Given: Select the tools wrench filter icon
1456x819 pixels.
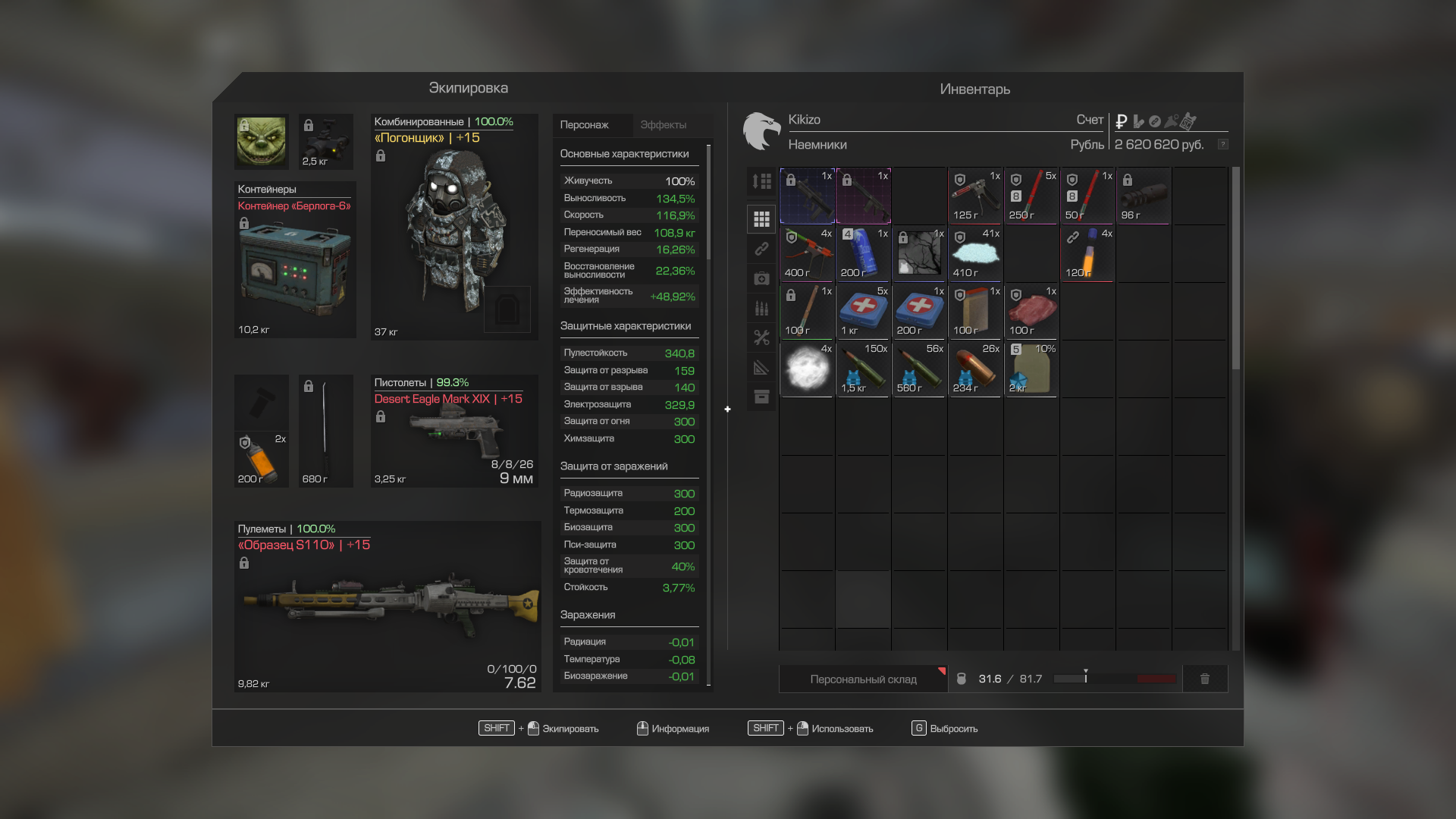Looking at the screenshot, I should coord(761,337).
